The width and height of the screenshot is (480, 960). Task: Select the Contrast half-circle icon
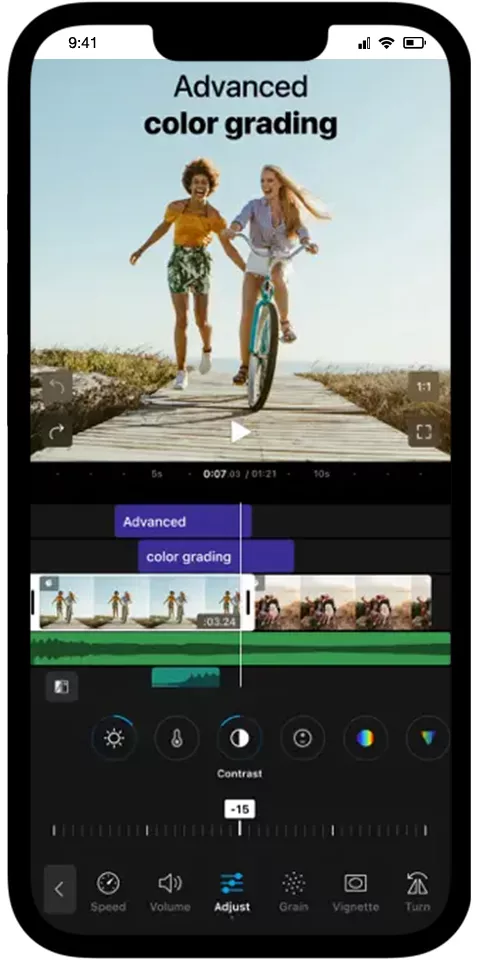(239, 738)
